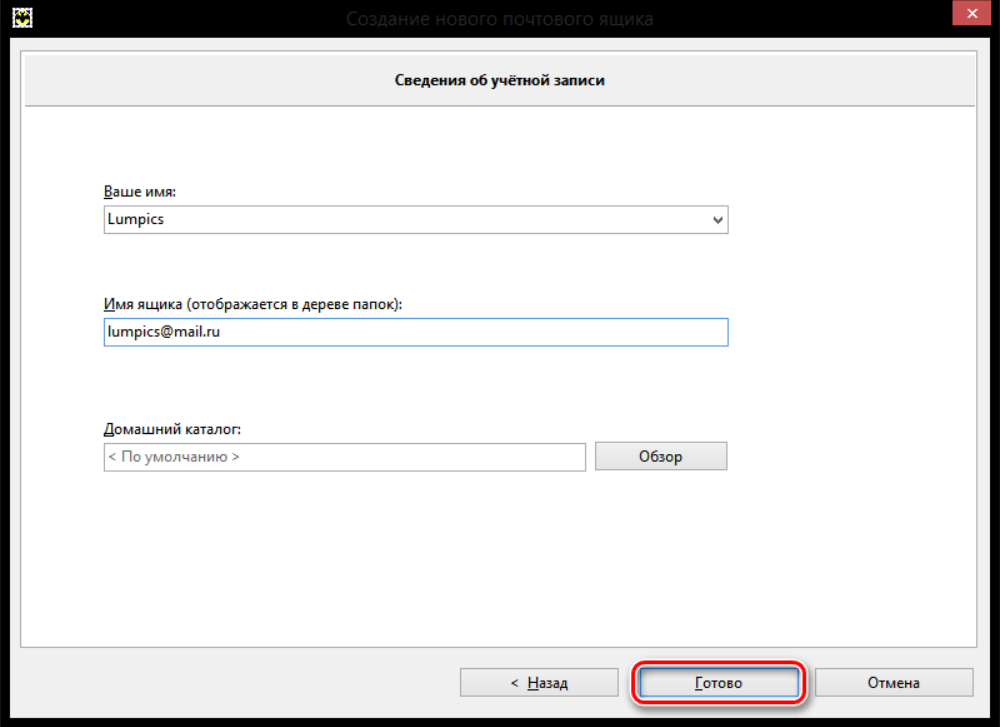Viewport: 1000px width, 727px height.
Task: Click the 'Сведения об учётной записи' header
Action: (500, 81)
